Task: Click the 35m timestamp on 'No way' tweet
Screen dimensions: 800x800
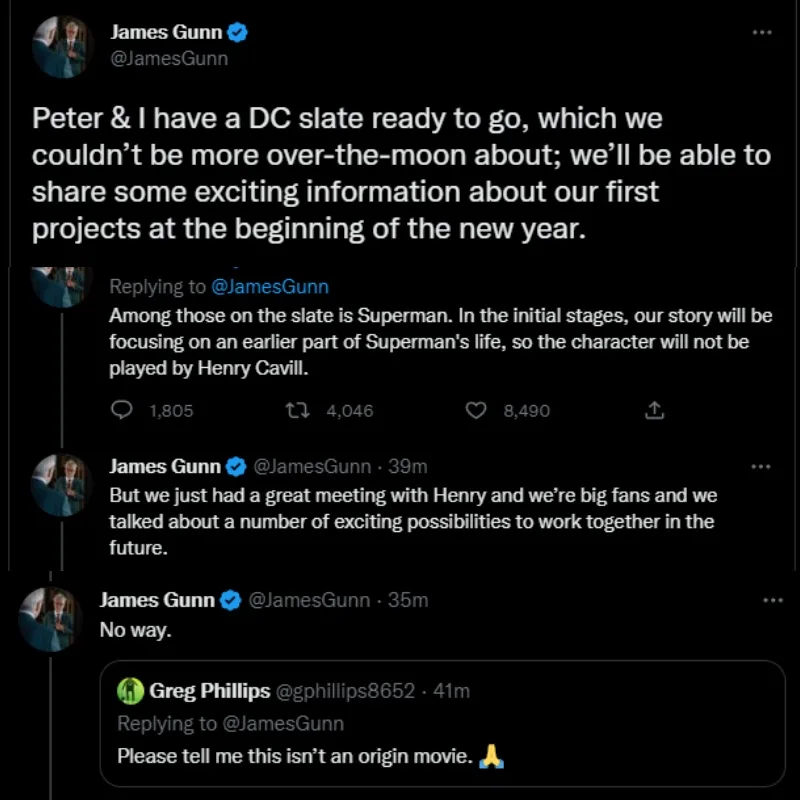Action: point(407,600)
